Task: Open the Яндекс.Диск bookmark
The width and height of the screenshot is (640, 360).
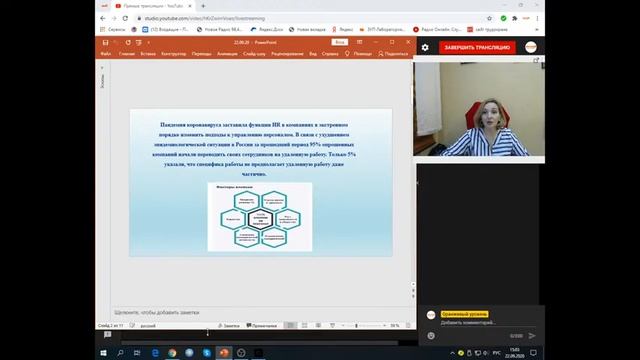Action: (x=267, y=29)
